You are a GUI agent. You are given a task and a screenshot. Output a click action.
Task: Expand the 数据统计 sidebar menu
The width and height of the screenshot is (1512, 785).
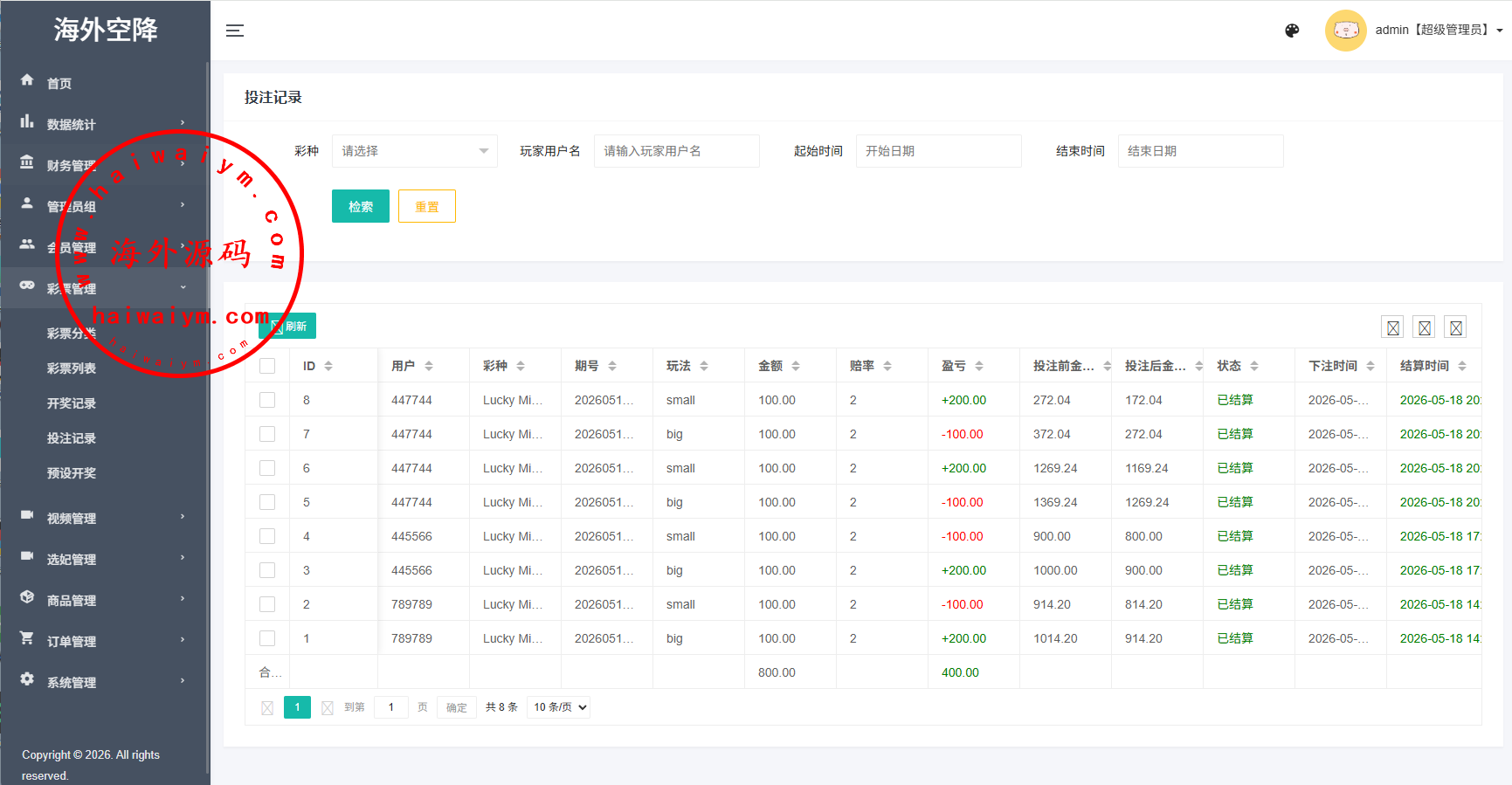[105, 124]
